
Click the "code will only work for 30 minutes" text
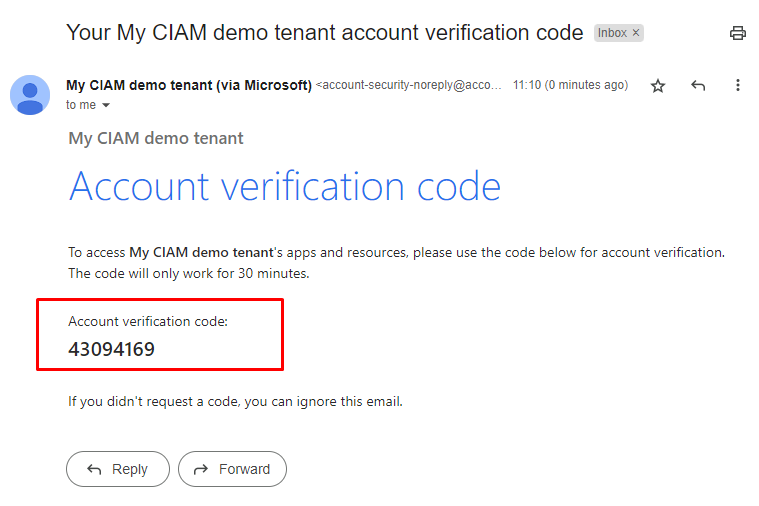188,273
